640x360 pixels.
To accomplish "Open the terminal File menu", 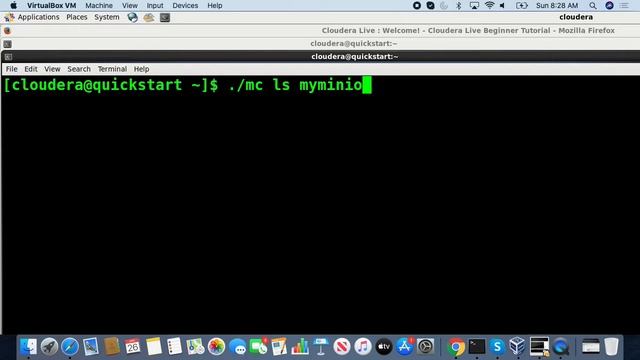I will (x=11, y=69).
